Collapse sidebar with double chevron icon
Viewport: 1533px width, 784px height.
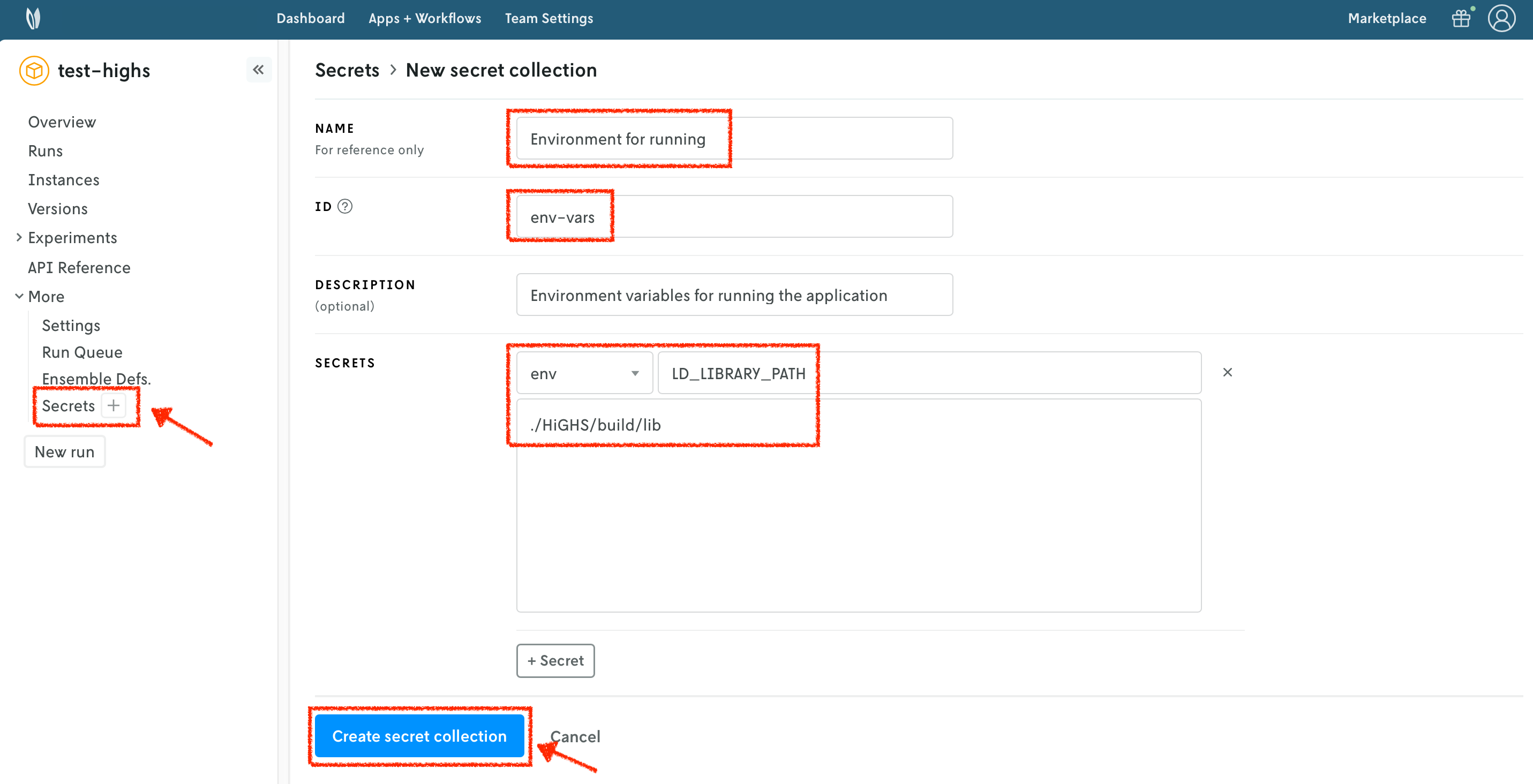pyautogui.click(x=258, y=70)
